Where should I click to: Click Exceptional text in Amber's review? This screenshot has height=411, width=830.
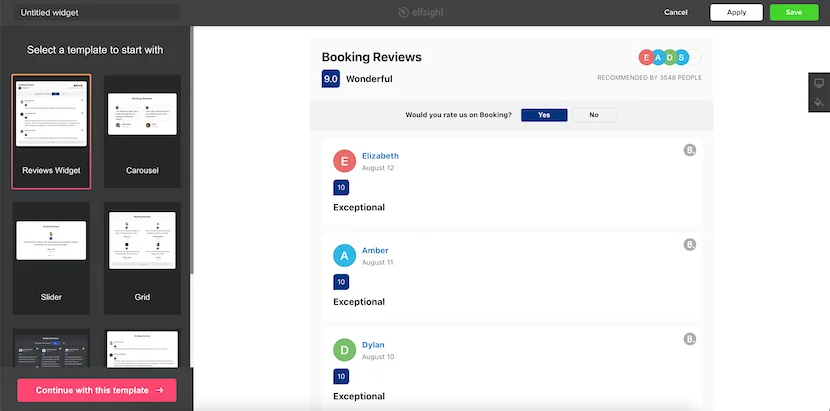click(x=359, y=302)
